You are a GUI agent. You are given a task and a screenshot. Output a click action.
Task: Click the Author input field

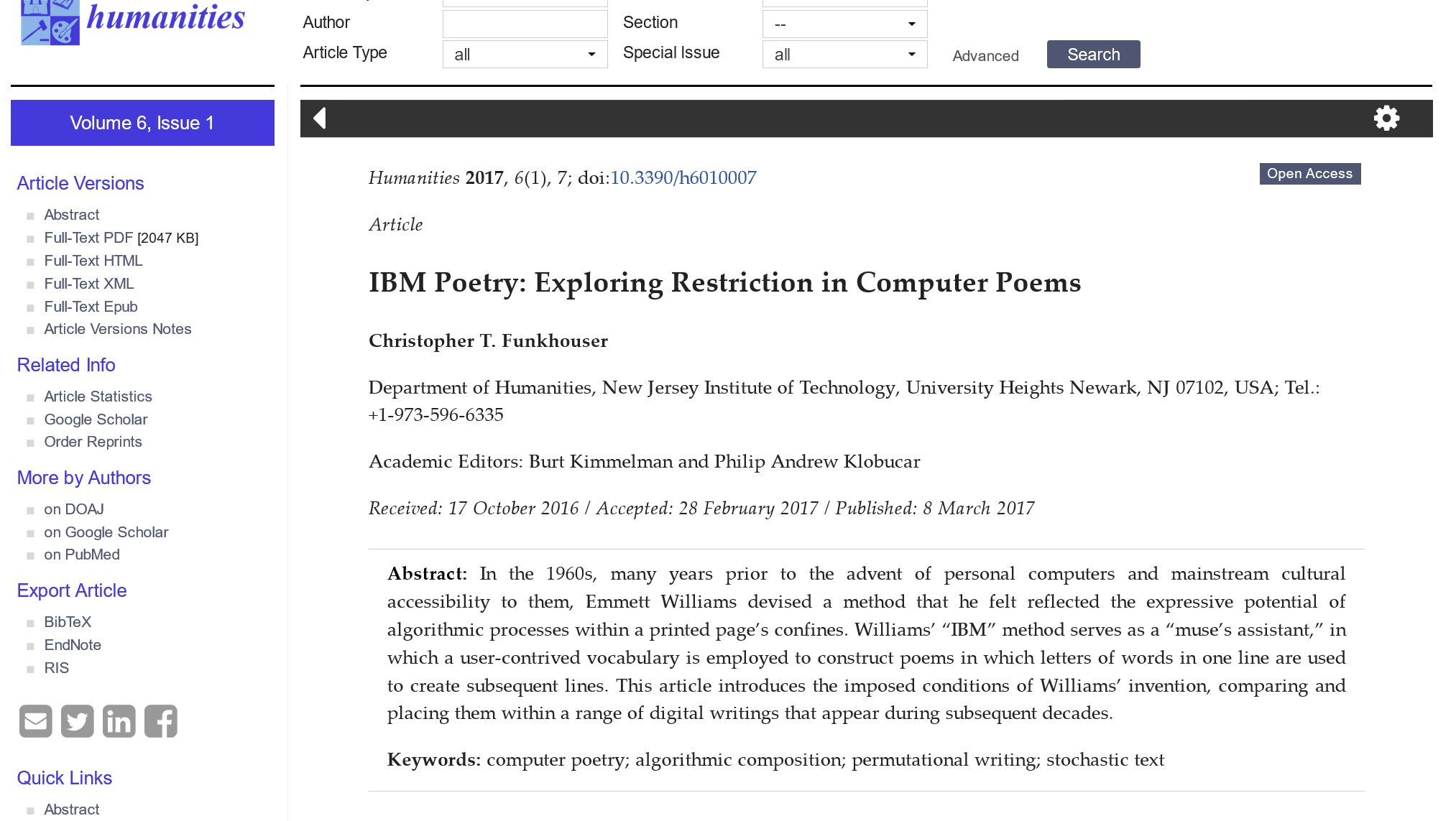pos(525,24)
